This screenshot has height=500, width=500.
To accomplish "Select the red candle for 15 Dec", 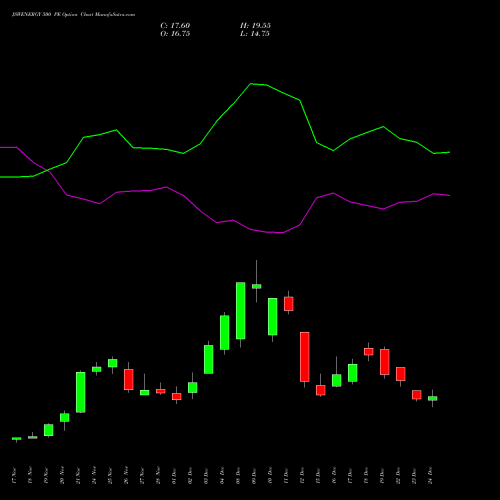I will pyautogui.click(x=321, y=390).
